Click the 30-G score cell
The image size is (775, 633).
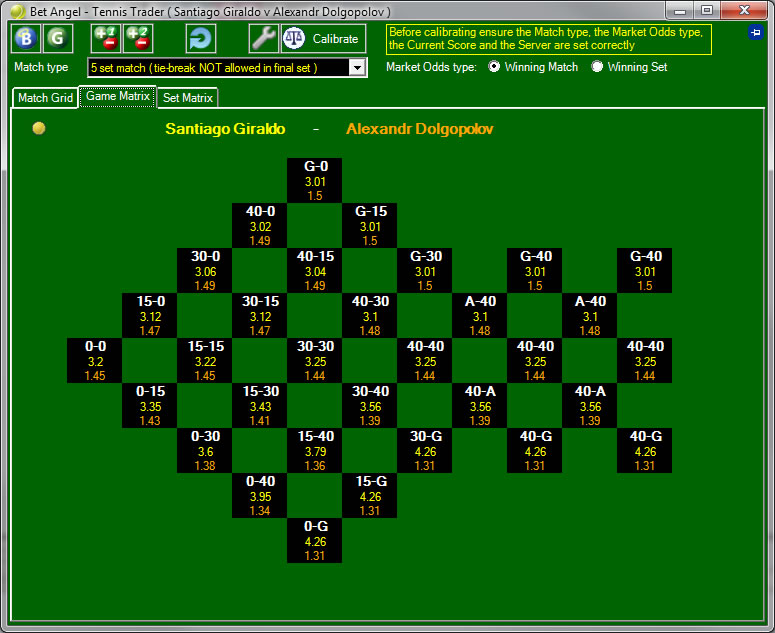coord(425,450)
